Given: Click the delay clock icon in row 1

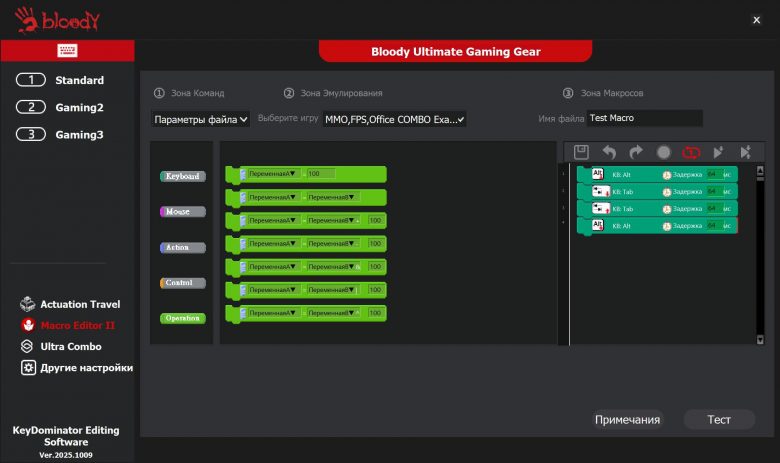Looking at the screenshot, I should pyautogui.click(x=667, y=175).
